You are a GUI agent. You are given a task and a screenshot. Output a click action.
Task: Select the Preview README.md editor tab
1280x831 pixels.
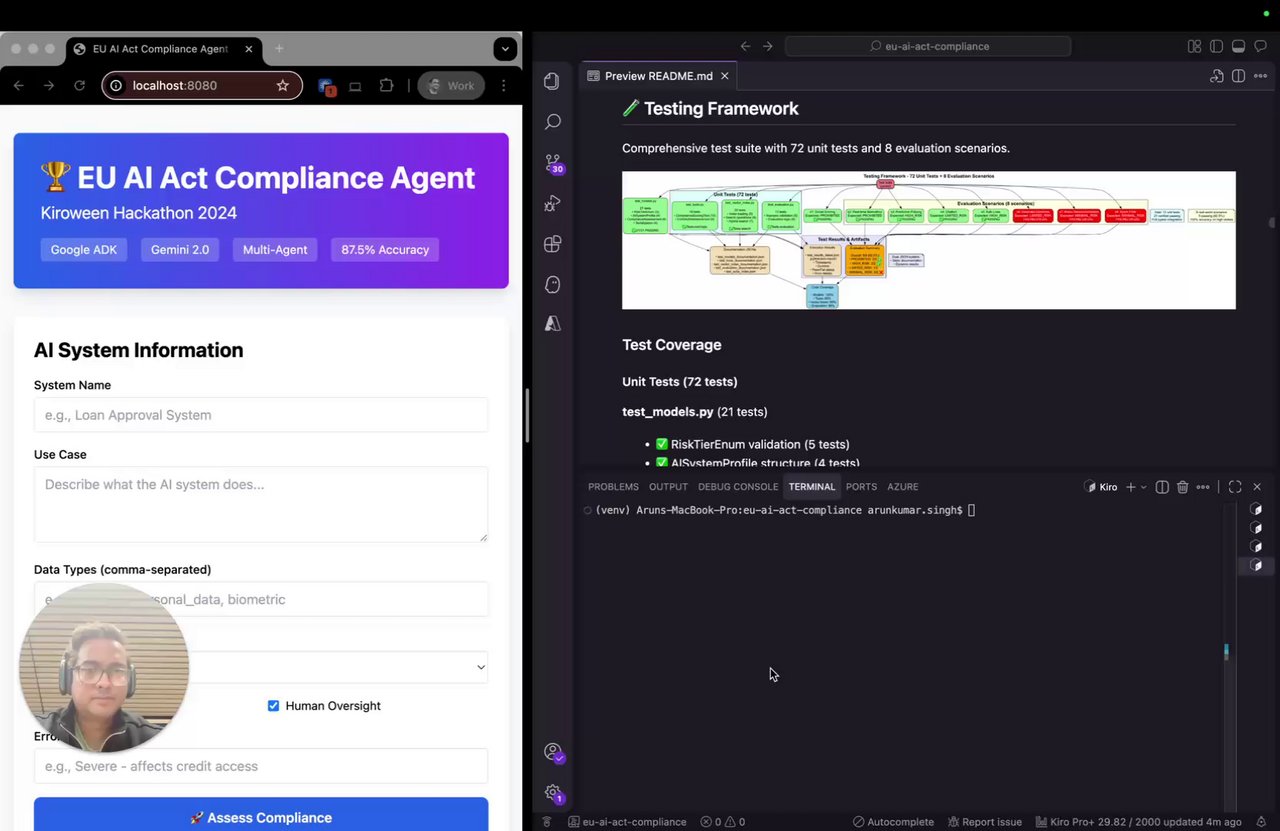point(660,76)
